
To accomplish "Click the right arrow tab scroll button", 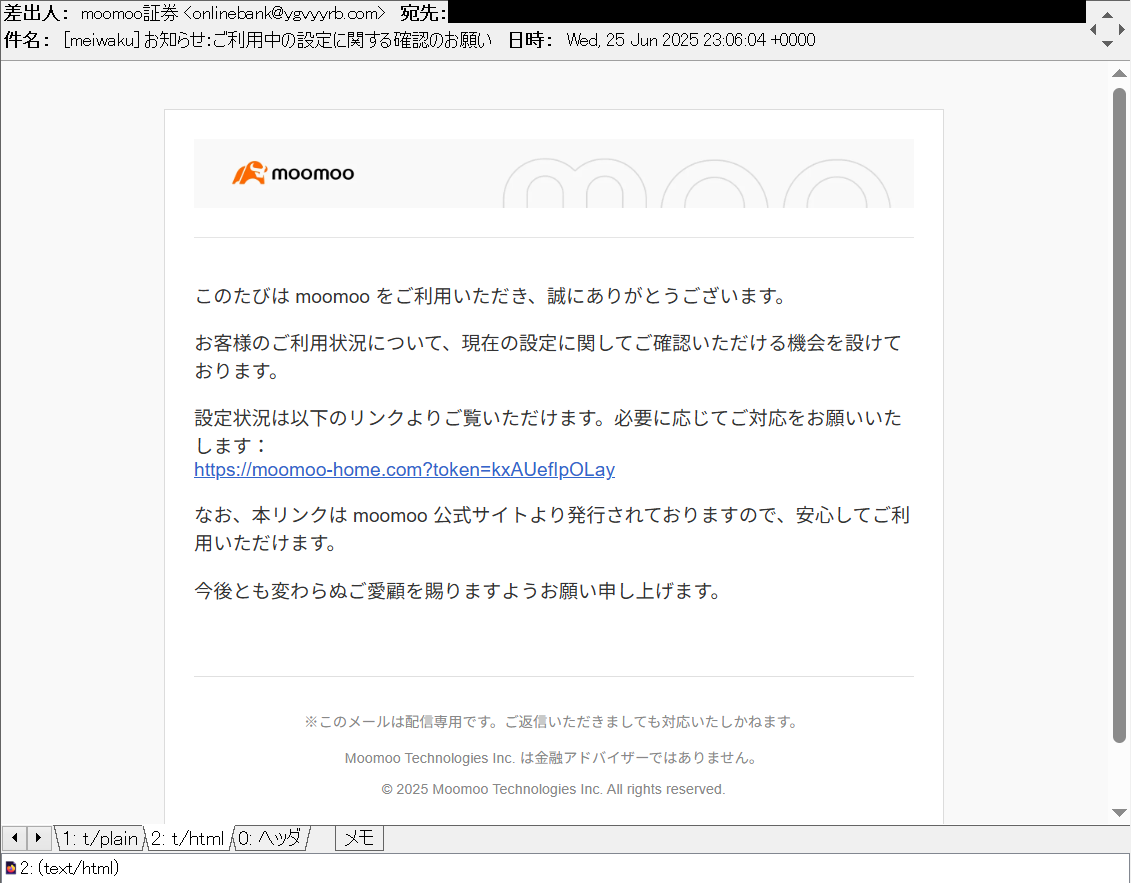I will 38,838.
